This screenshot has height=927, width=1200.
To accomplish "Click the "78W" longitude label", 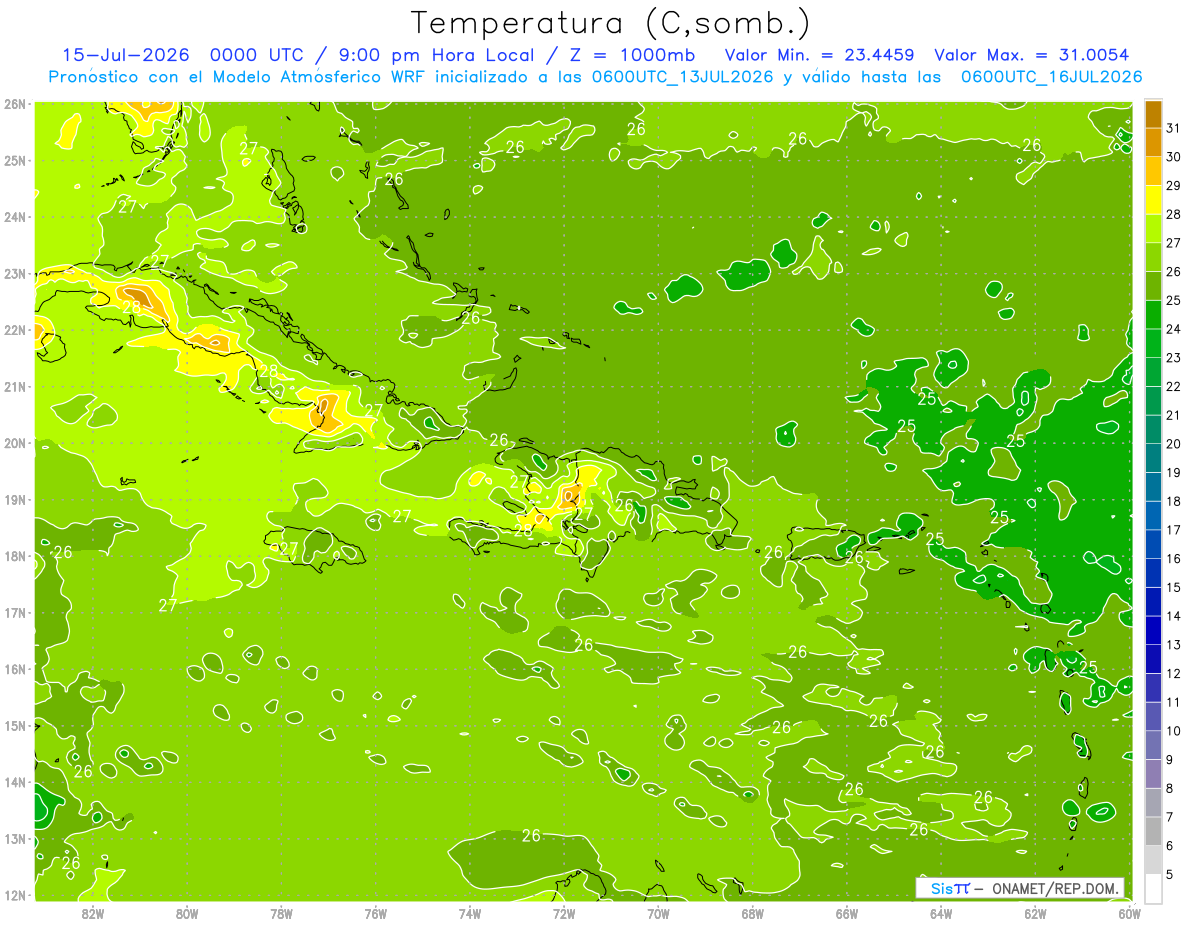I will [x=281, y=914].
